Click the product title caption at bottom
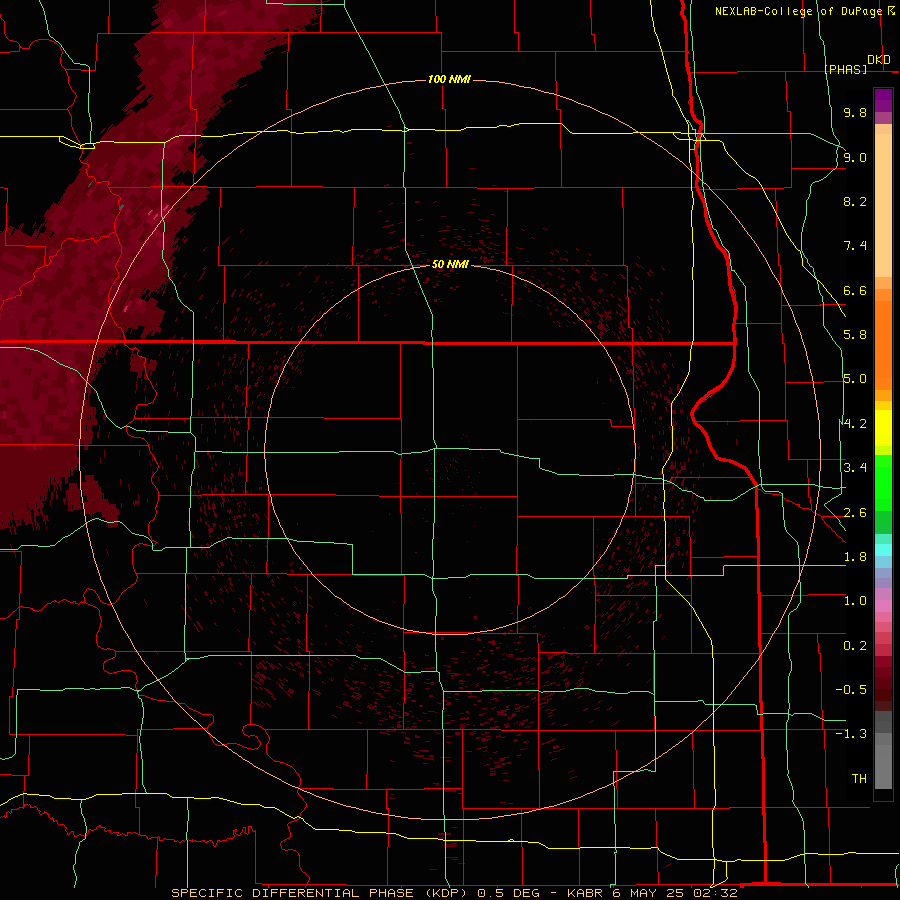 click(454, 893)
